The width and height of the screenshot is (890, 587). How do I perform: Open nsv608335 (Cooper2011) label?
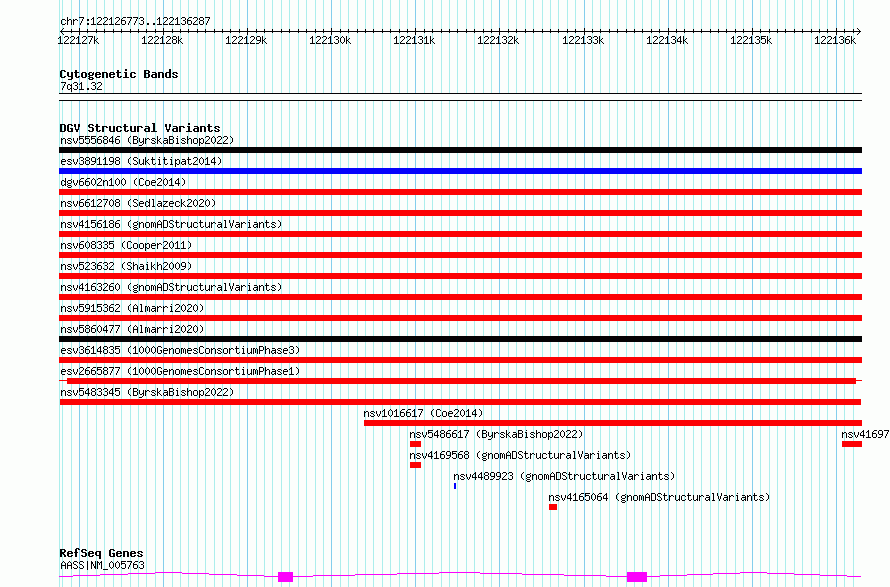click(x=126, y=245)
